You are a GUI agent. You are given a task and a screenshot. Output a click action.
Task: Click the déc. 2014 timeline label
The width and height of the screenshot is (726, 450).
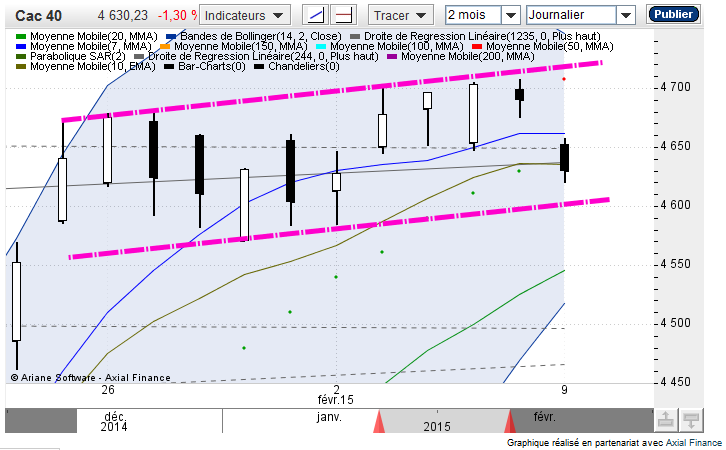(114, 421)
